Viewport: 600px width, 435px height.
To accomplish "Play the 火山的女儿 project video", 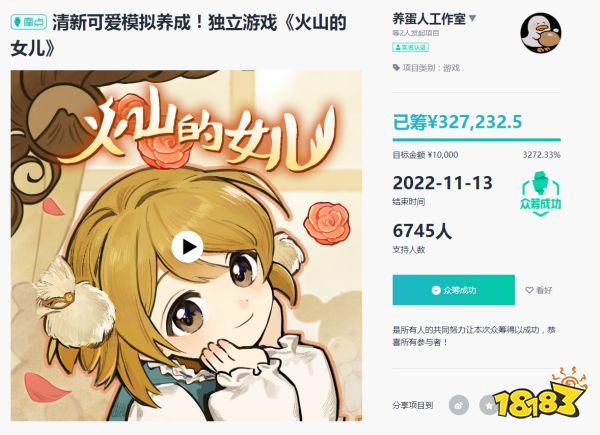I will (x=187, y=247).
